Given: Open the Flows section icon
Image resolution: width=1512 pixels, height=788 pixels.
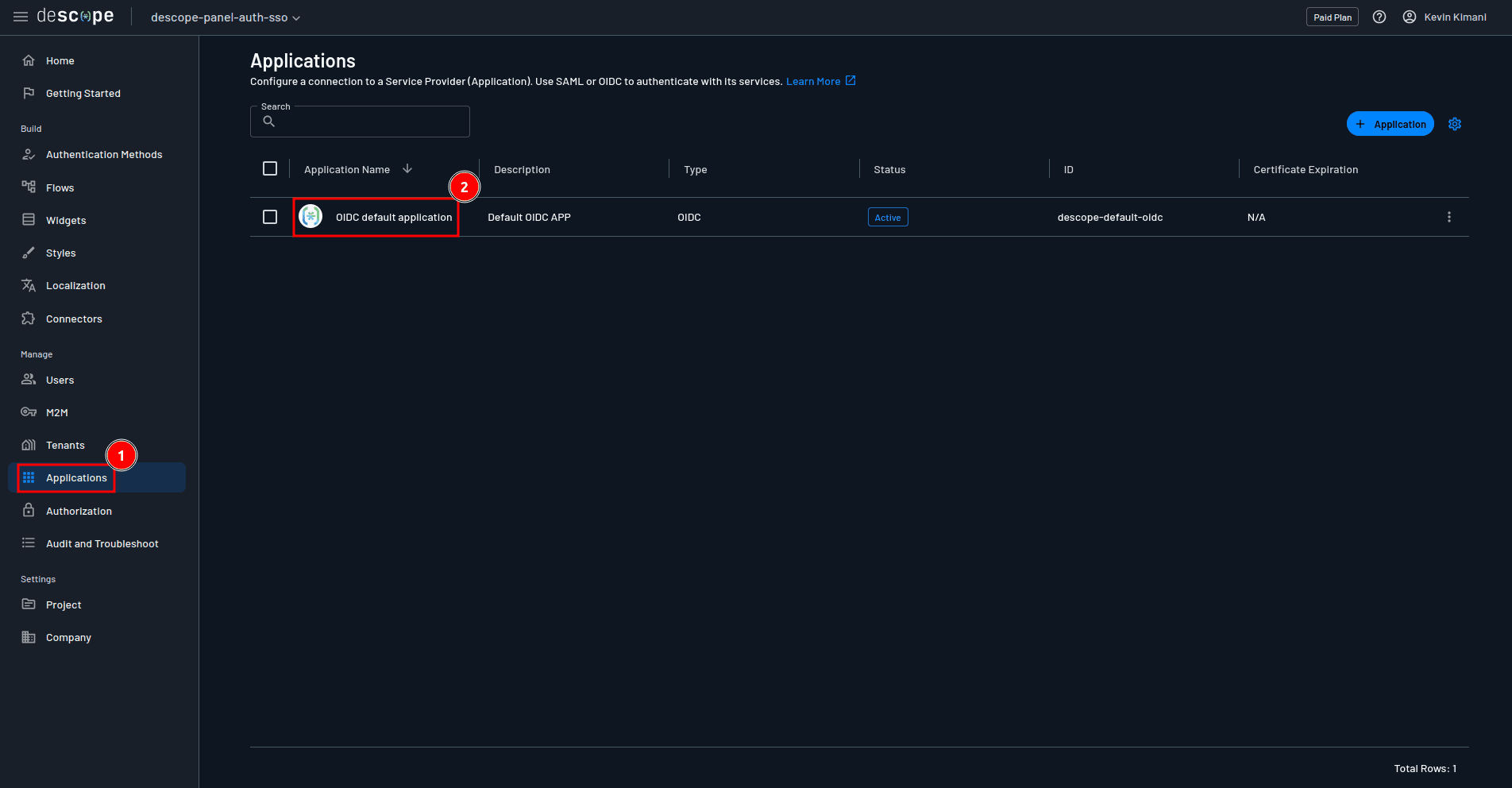Looking at the screenshot, I should [29, 187].
